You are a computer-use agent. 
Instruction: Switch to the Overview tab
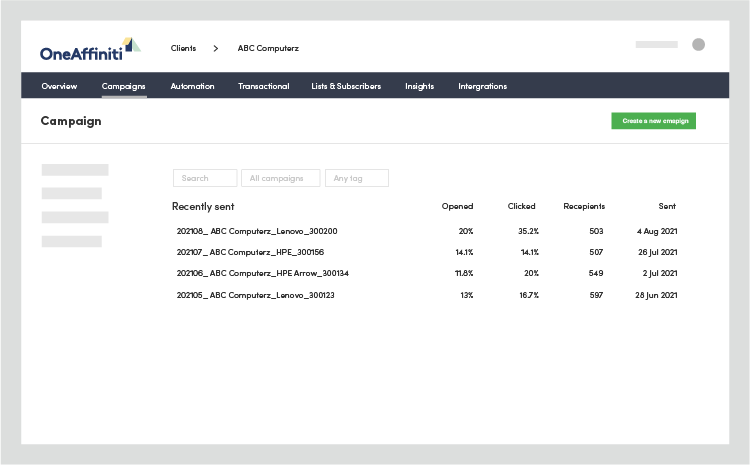click(x=59, y=86)
